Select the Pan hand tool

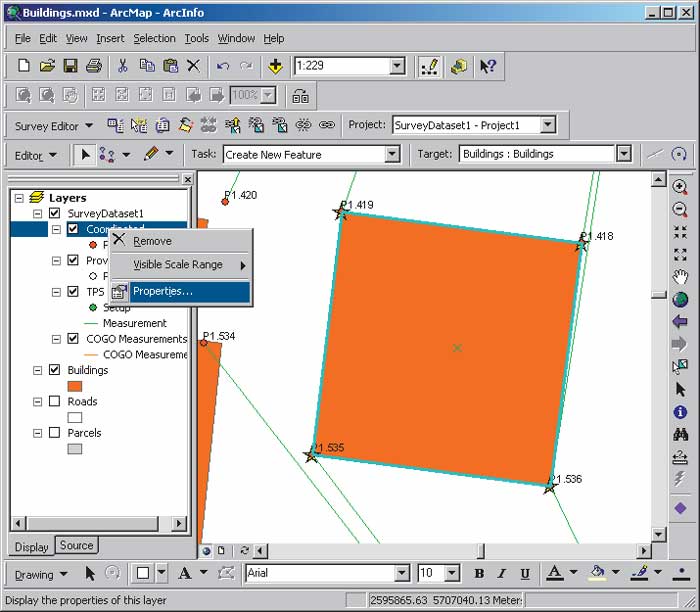[x=680, y=277]
